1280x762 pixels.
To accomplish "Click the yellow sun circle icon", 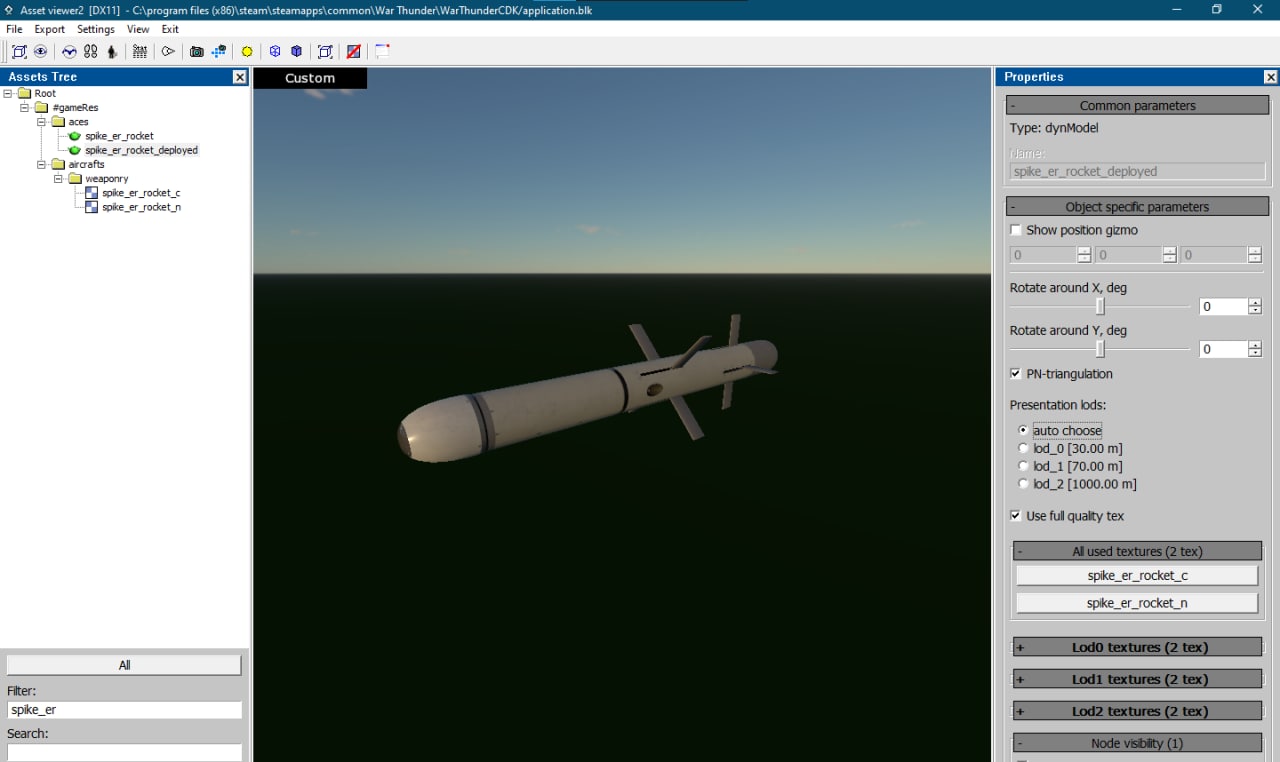I will click(x=247, y=51).
